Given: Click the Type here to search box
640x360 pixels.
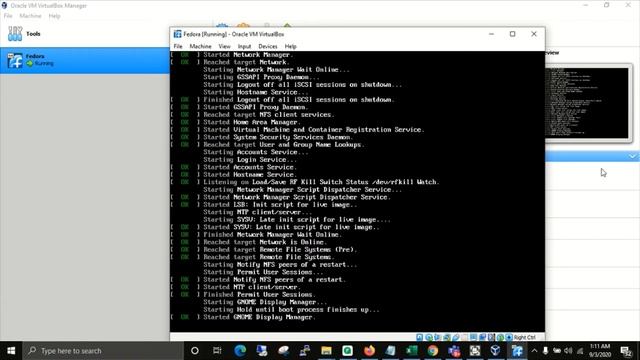Looking at the screenshot, I should (x=103, y=351).
